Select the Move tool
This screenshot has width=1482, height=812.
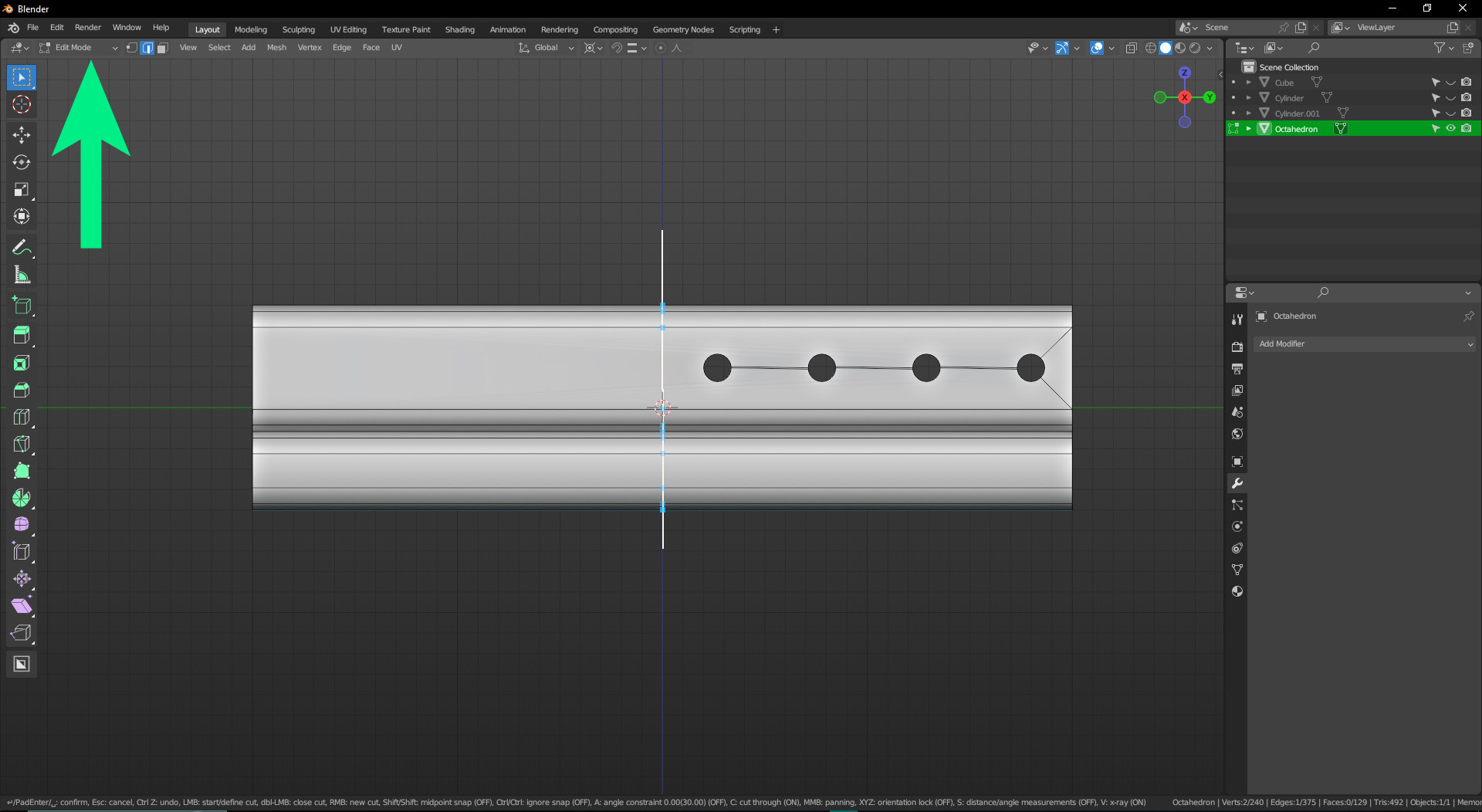click(22, 135)
